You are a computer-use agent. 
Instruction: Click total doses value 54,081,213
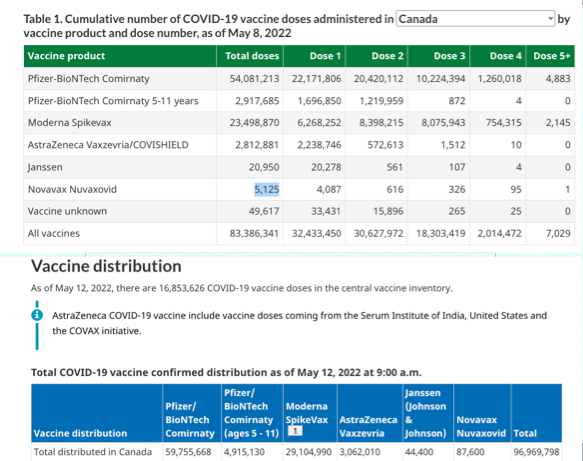(254, 79)
